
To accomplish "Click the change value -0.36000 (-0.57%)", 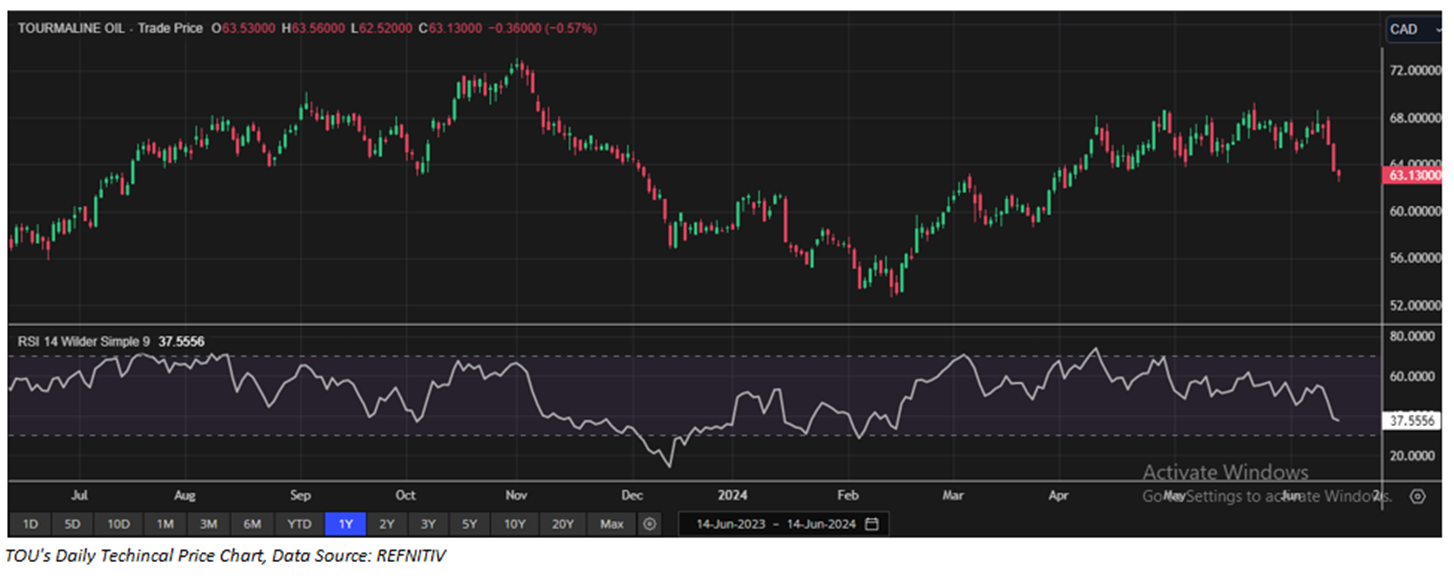I will [x=544, y=28].
